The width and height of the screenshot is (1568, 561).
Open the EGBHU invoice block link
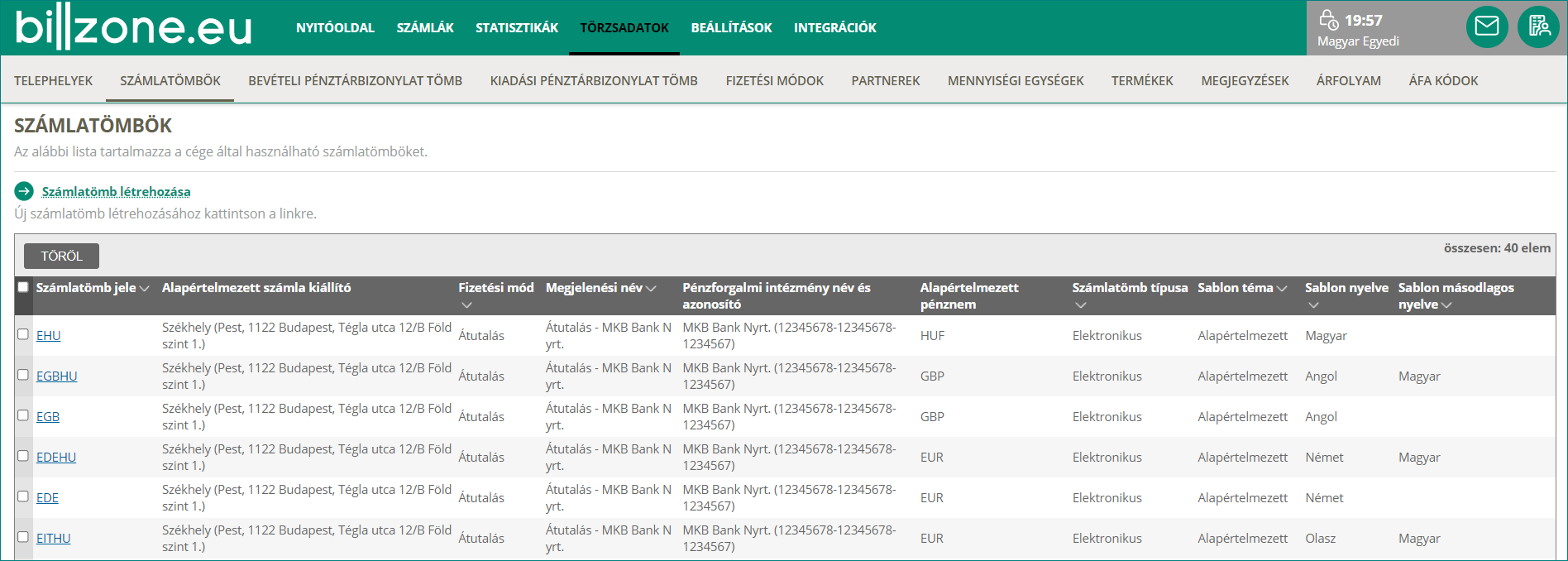pyautogui.click(x=57, y=376)
